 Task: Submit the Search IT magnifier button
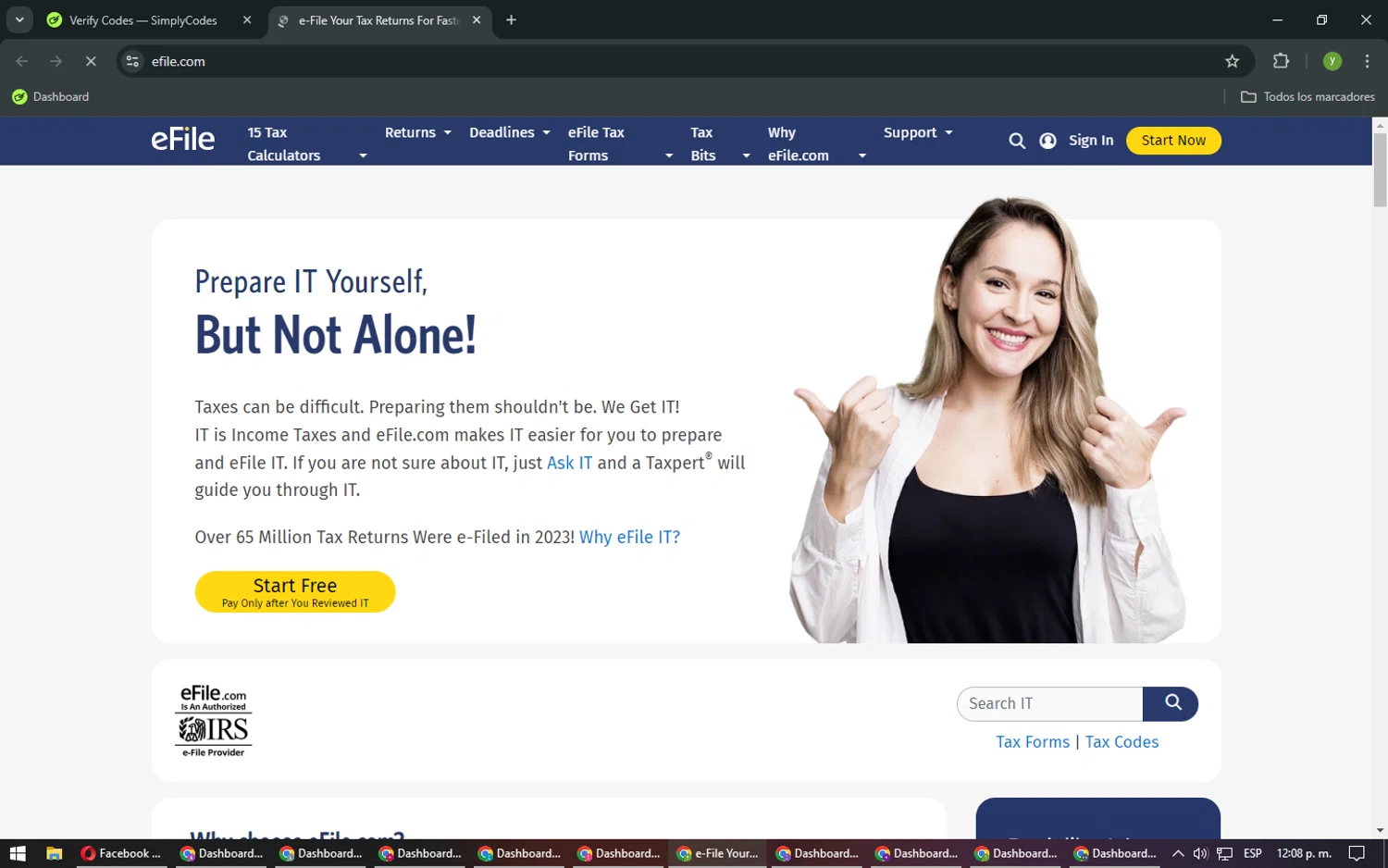[1171, 703]
